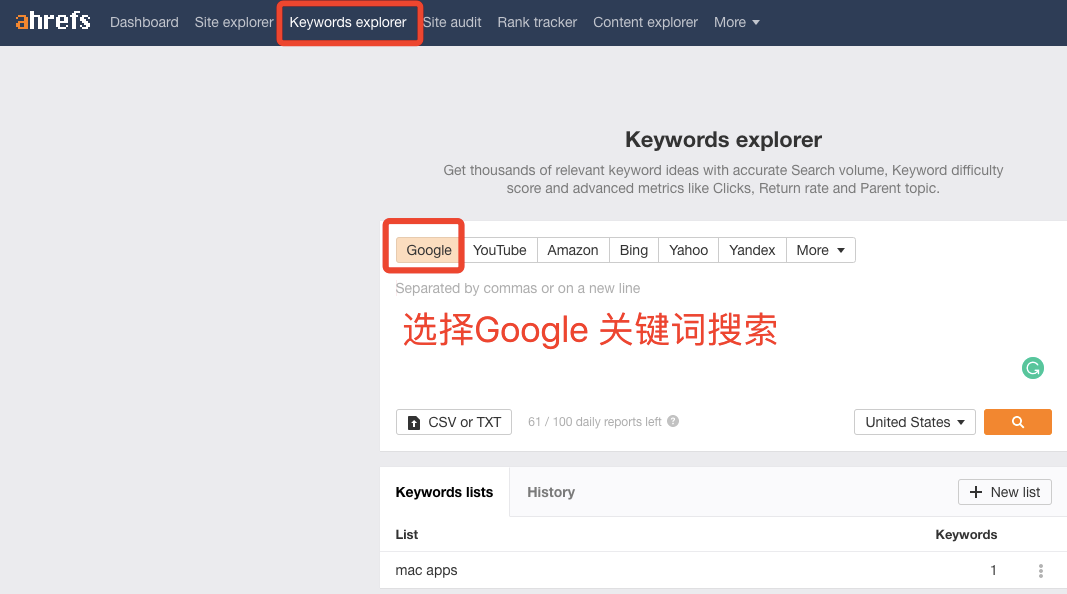Switch to the History tab
1067x594 pixels.
click(551, 492)
